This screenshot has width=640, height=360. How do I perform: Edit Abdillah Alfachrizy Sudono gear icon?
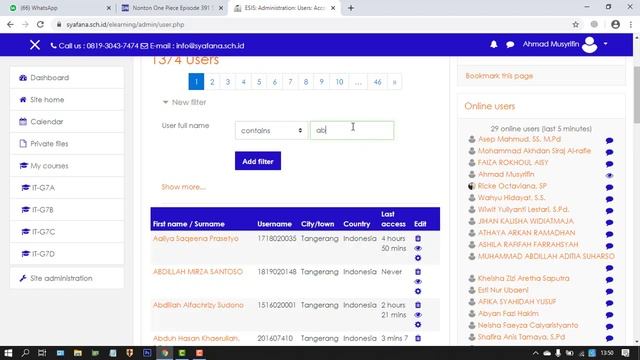tap(418, 325)
